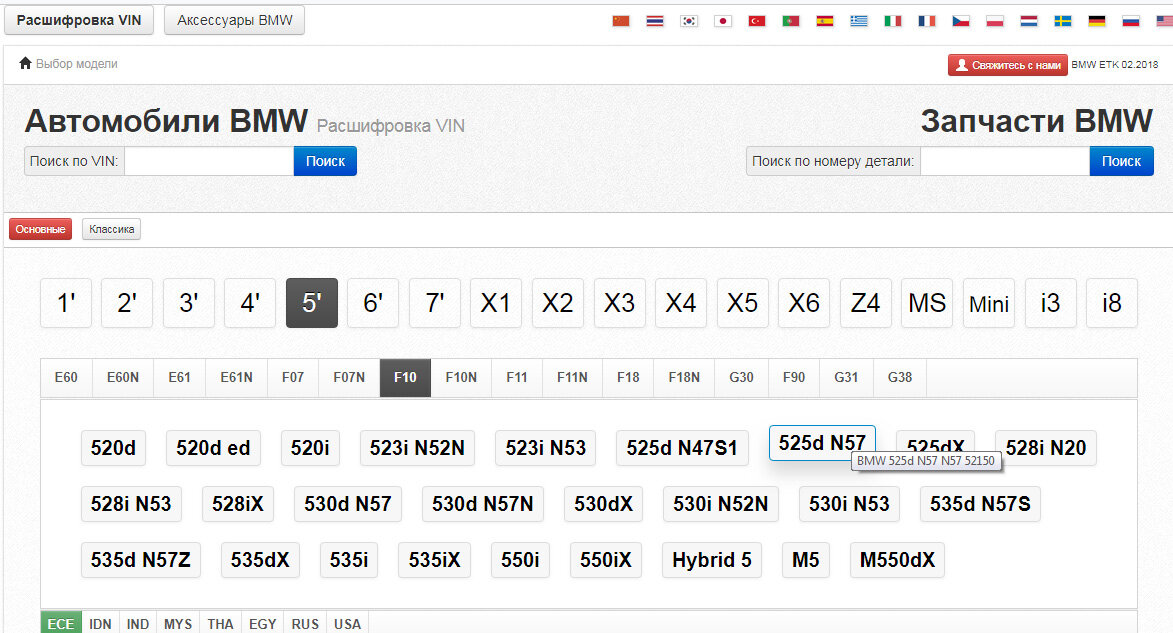Image resolution: width=1173 pixels, height=633 pixels.
Task: Pick the Z4 series button
Action: pos(866,303)
